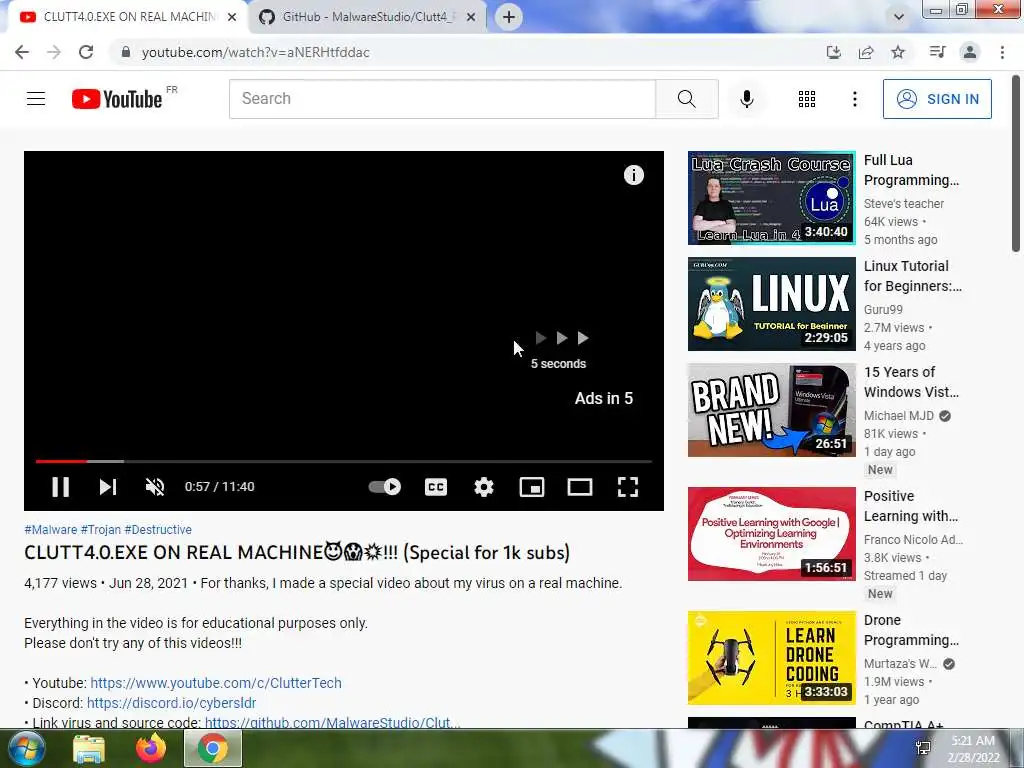Image resolution: width=1024 pixels, height=768 pixels.
Task: Open YouTube settings three-dot menu
Action: click(x=855, y=99)
